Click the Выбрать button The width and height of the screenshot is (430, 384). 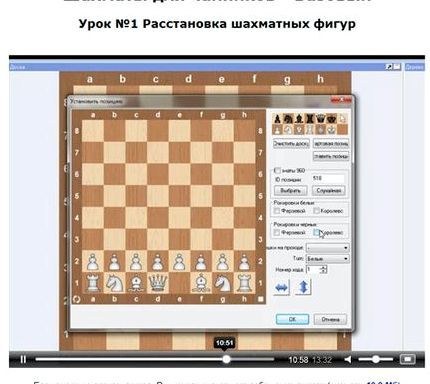[290, 191]
